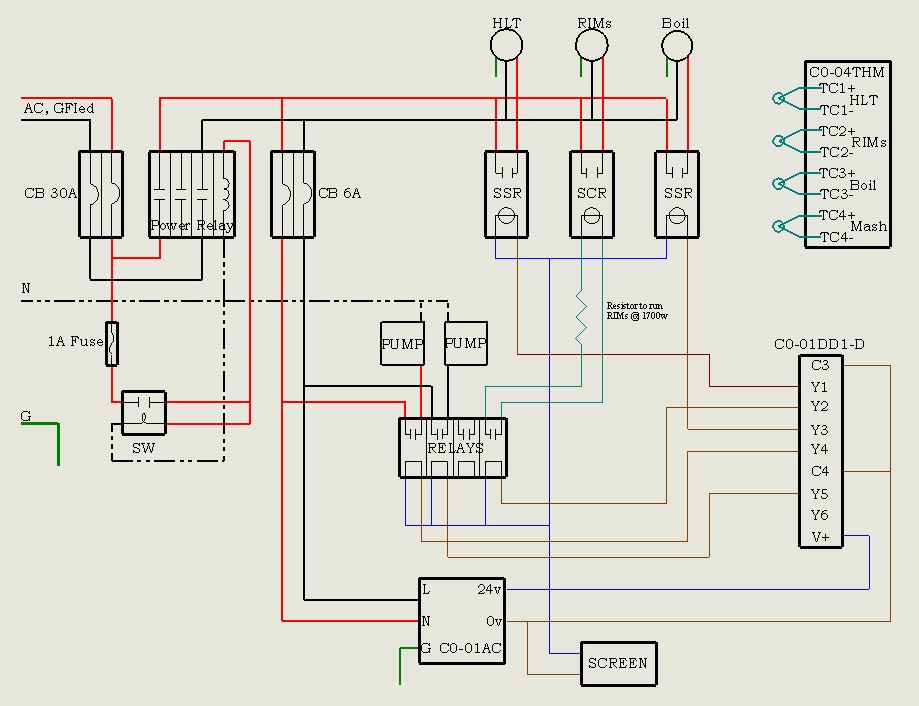Click the "HLT" label inside the C0-04THM module

[x=863, y=100]
